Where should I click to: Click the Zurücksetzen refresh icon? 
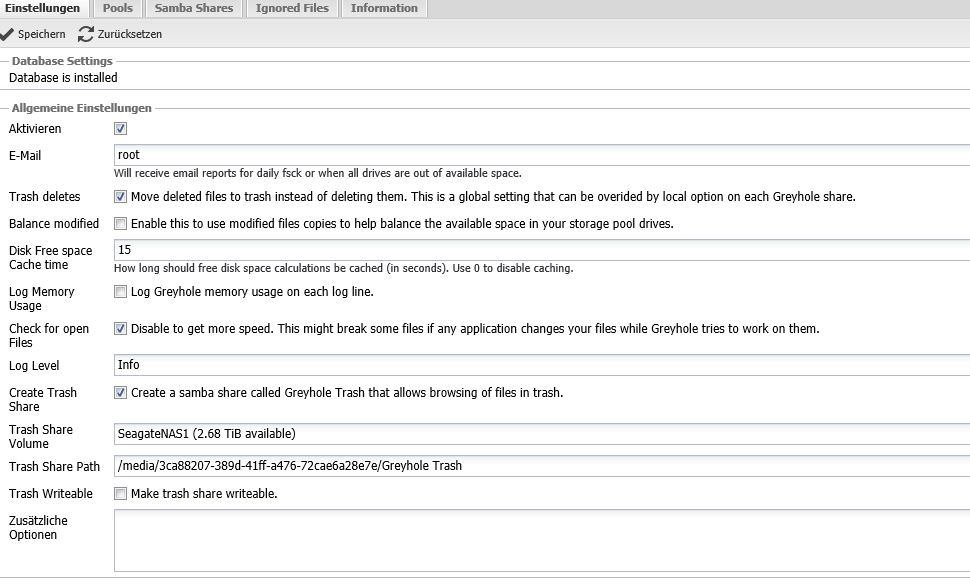pos(86,34)
